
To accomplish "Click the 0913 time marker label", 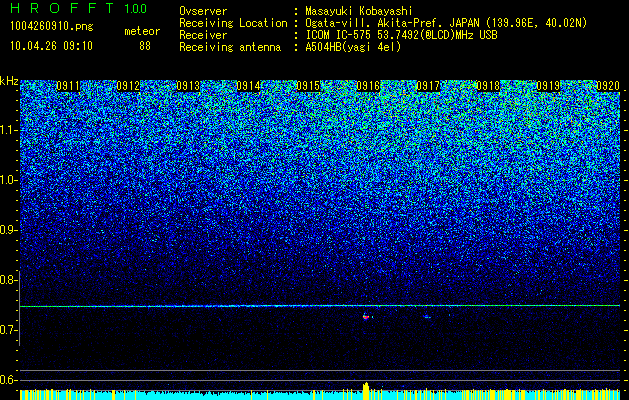I will click(188, 86).
